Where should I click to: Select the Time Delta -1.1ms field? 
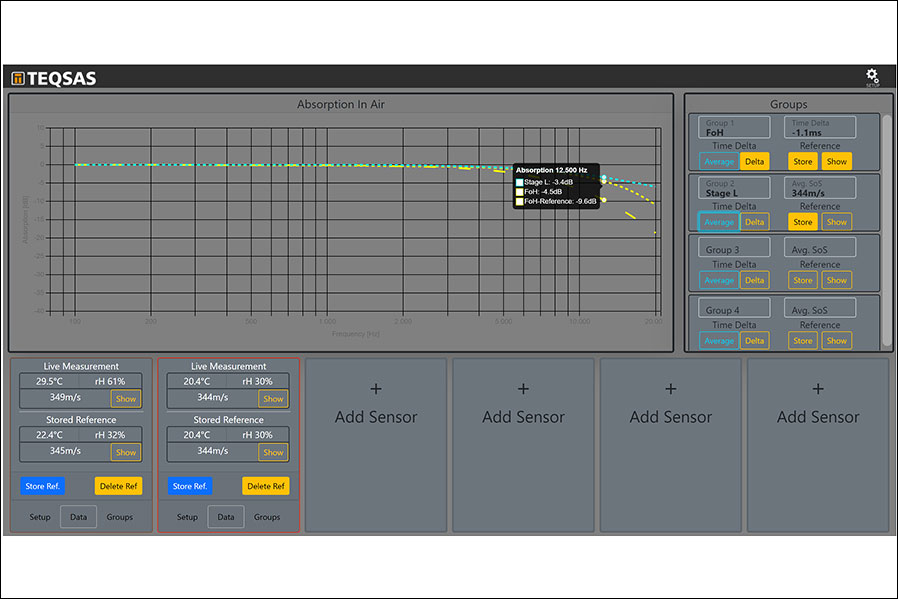[x=820, y=128]
